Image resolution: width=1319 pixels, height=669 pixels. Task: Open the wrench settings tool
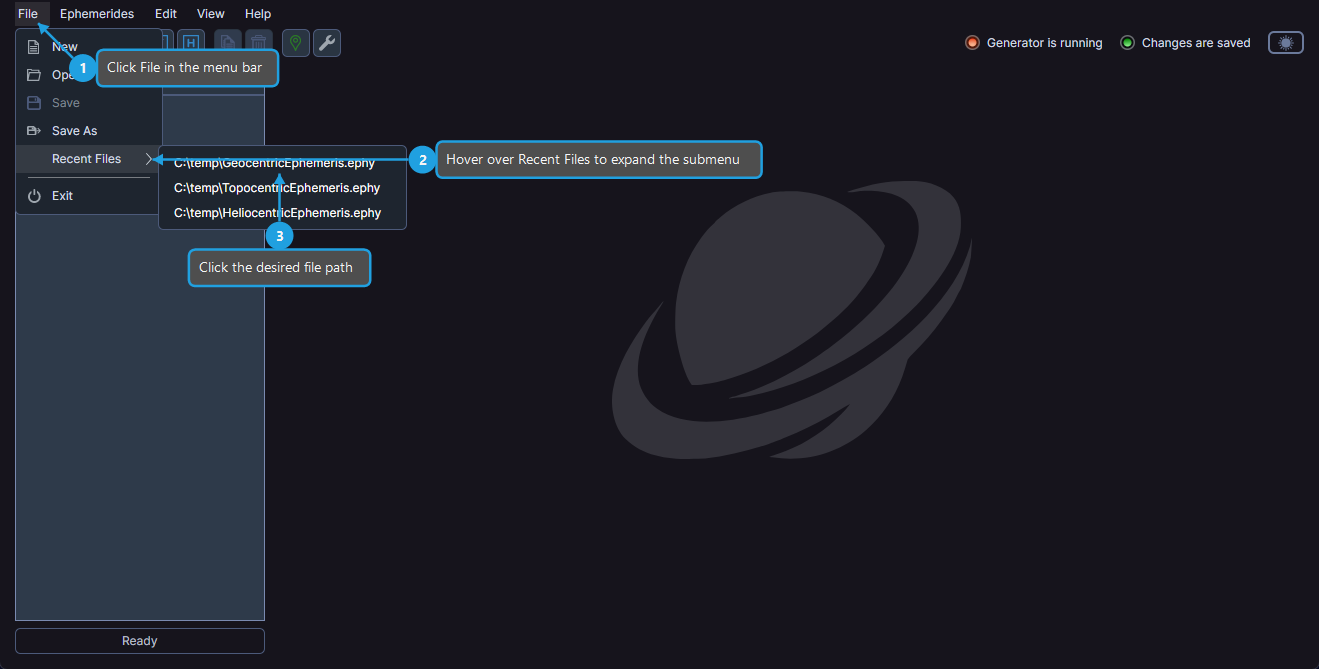pos(327,42)
